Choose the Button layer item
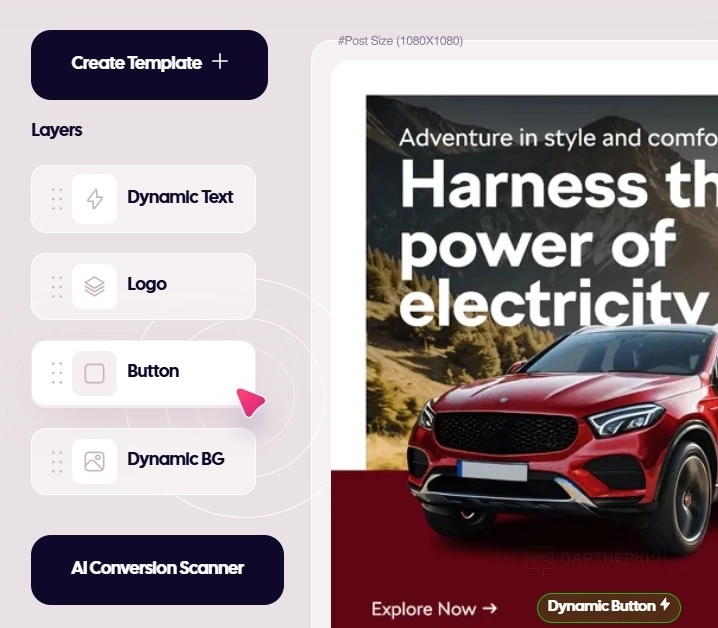Image resolution: width=718 pixels, height=628 pixels. (x=143, y=373)
